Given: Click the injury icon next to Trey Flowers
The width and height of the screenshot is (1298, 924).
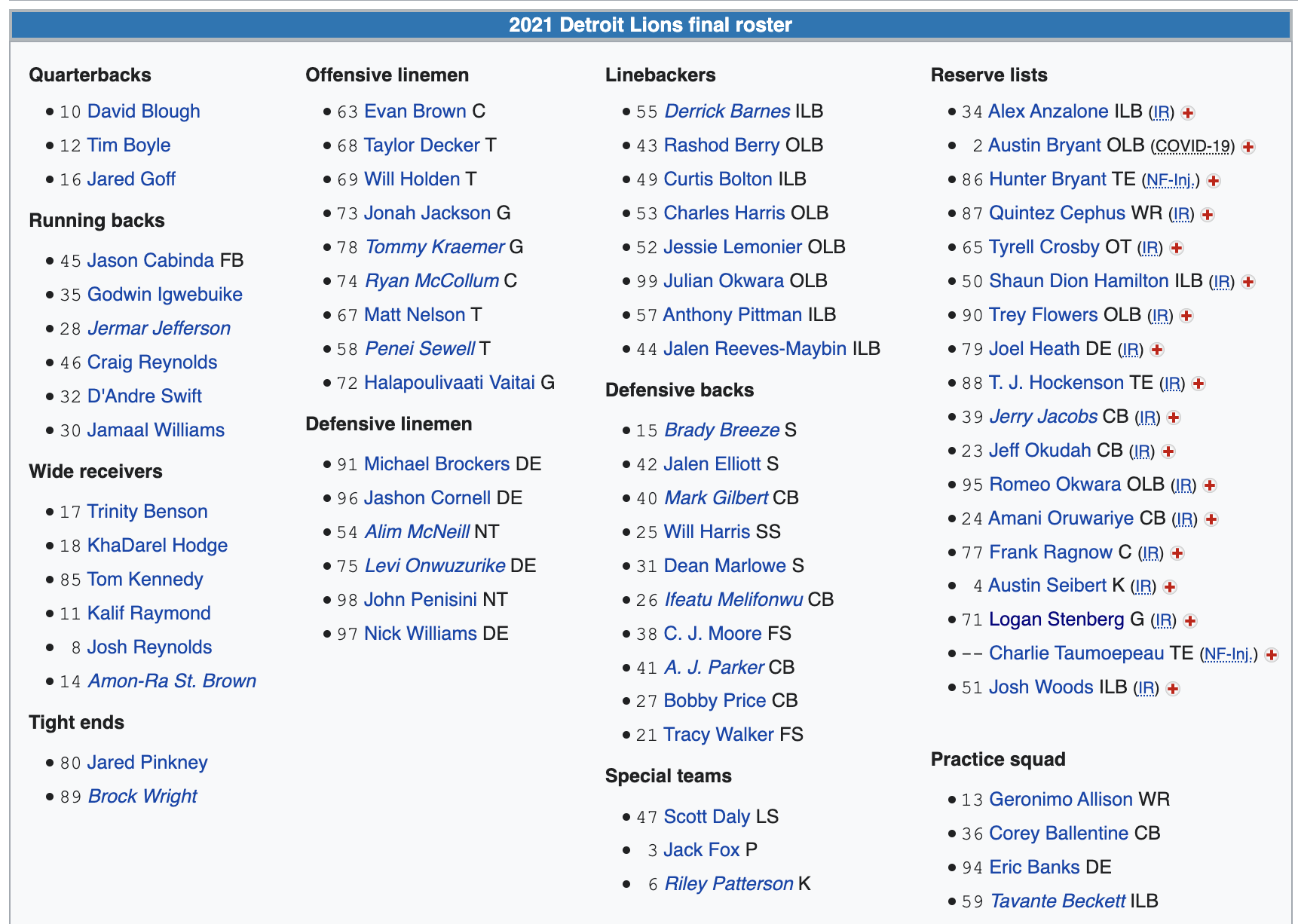Looking at the screenshot, I should [1186, 316].
